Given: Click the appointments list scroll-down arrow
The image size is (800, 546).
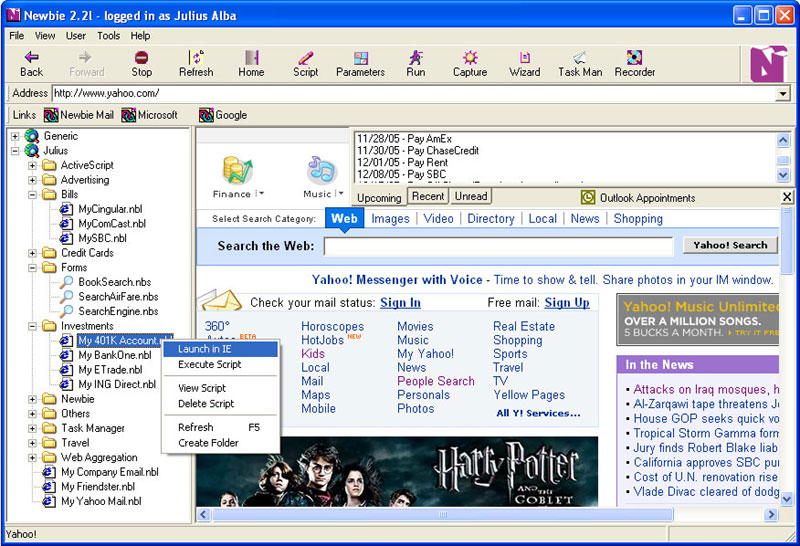Looking at the screenshot, I should (x=783, y=175).
